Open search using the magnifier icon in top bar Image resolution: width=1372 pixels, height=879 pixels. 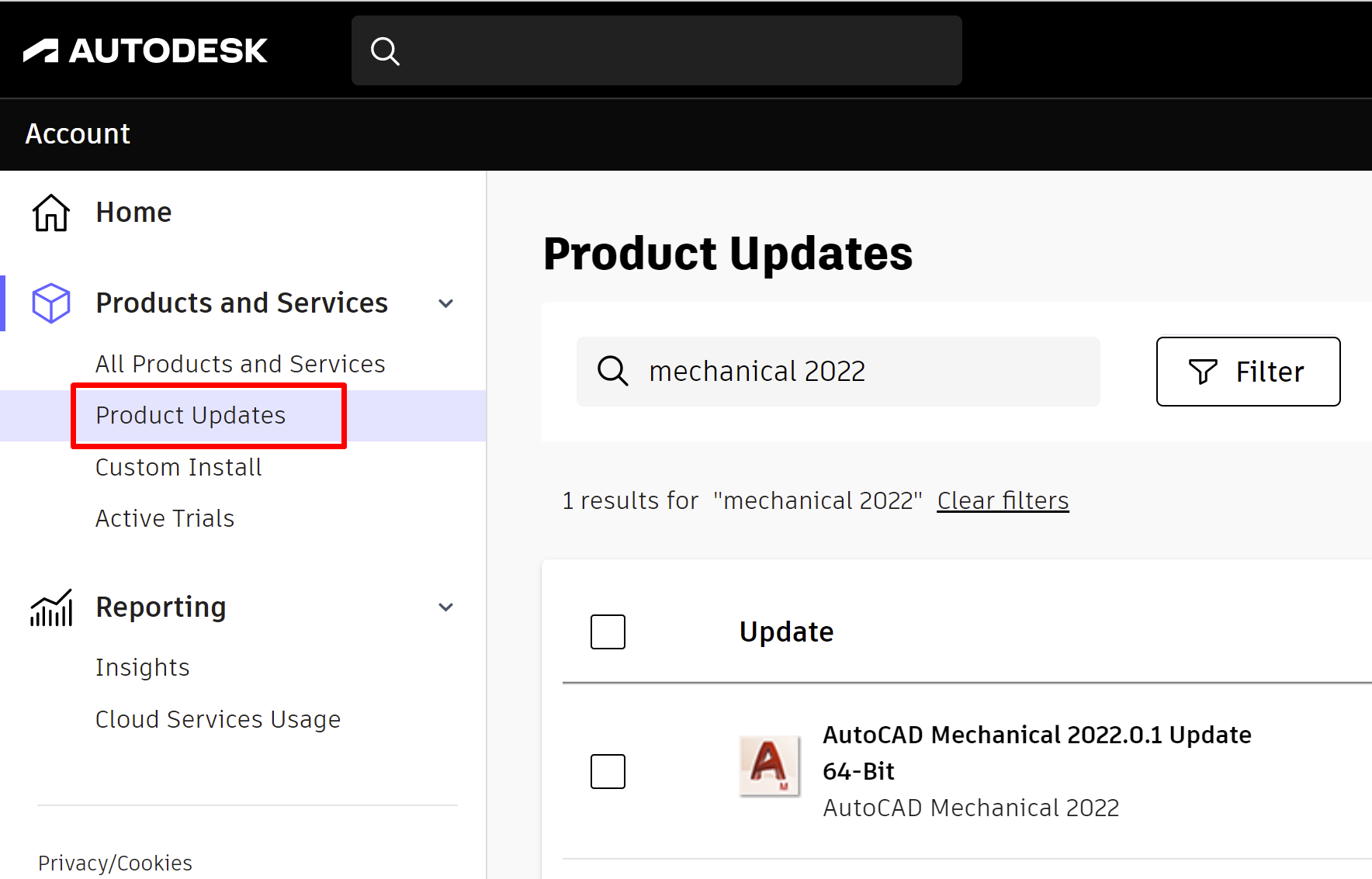click(x=386, y=50)
